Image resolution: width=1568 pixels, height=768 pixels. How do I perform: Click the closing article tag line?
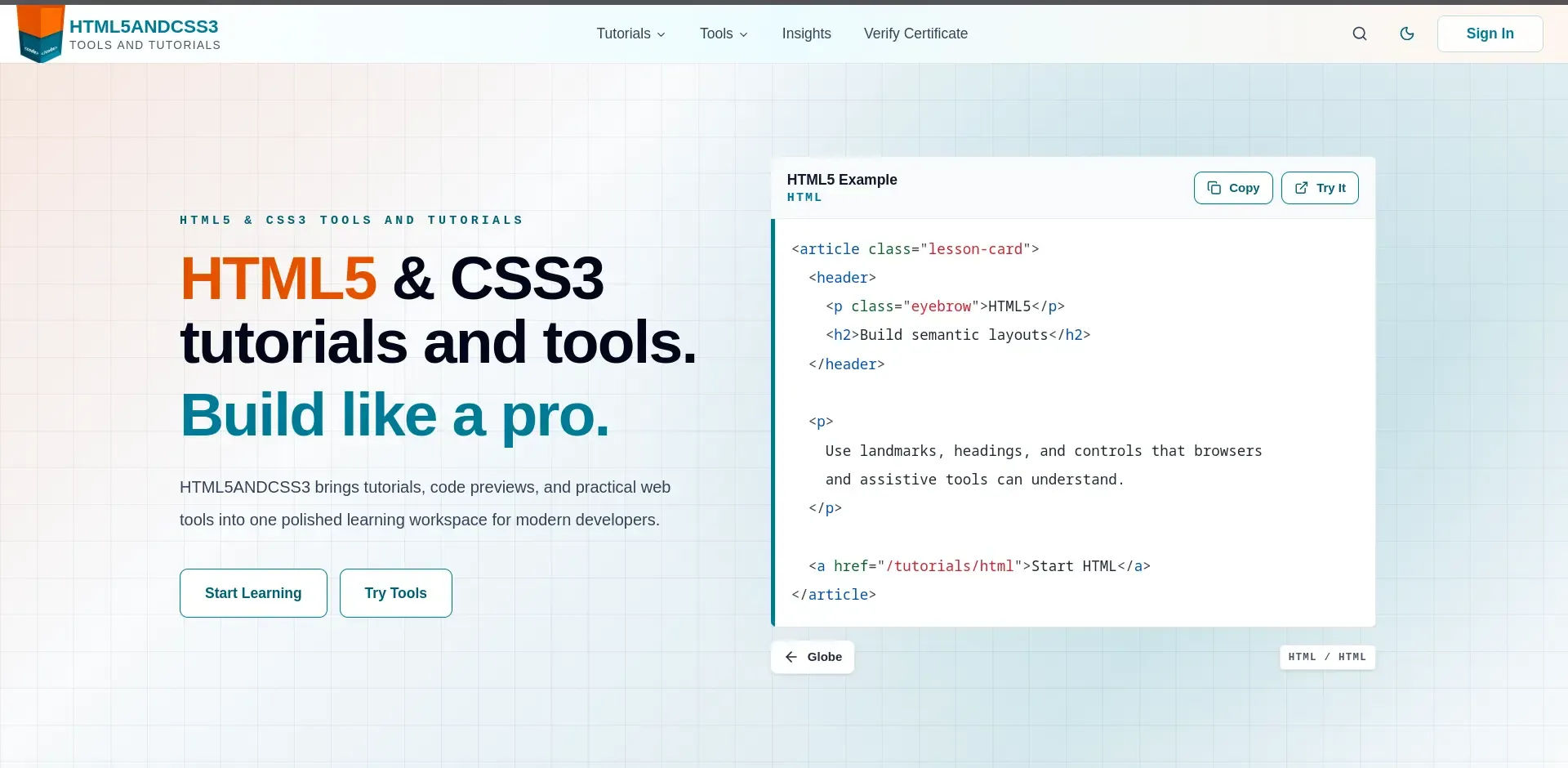(x=833, y=595)
